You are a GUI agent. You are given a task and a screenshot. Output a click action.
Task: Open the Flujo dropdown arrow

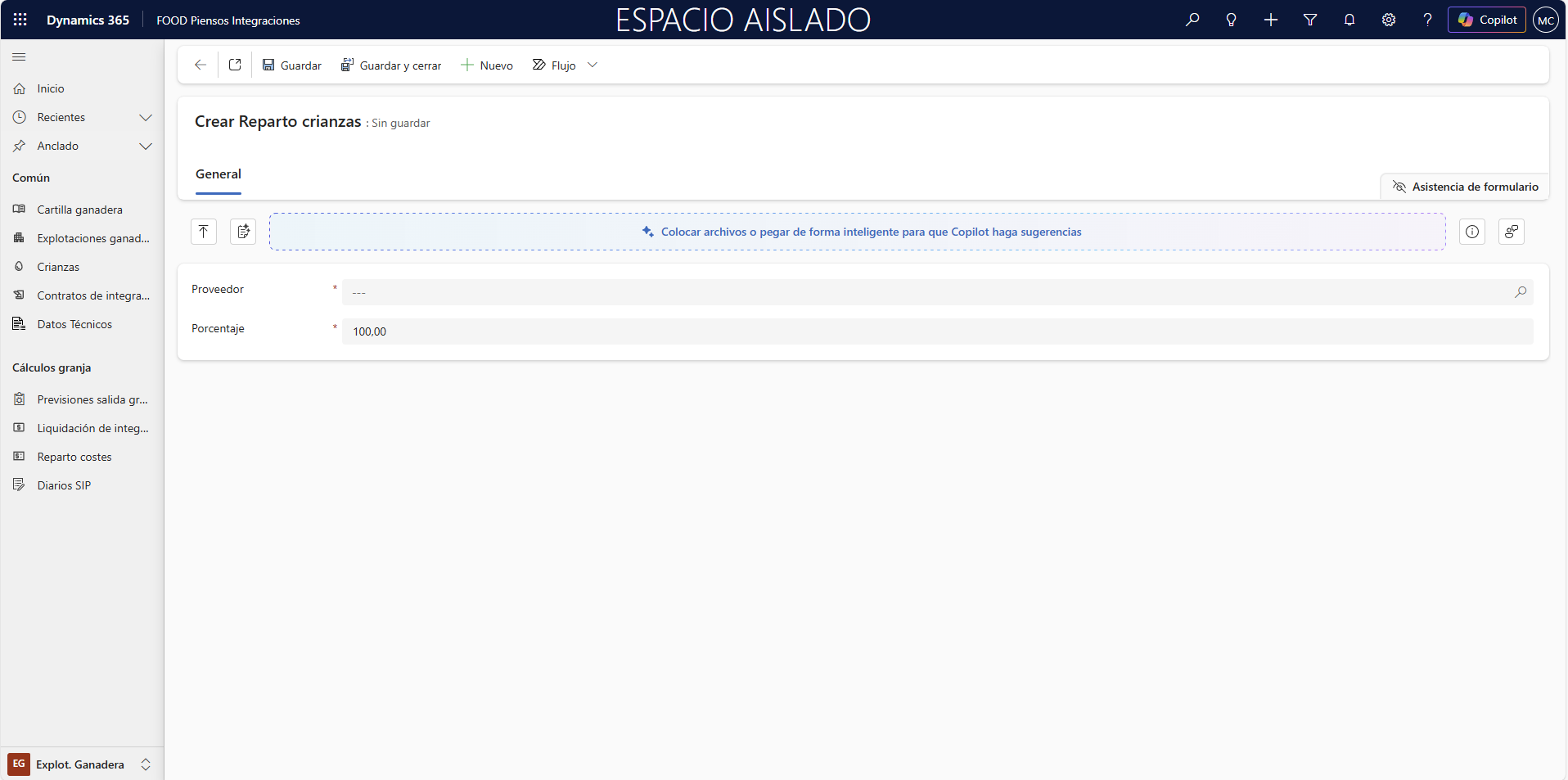(593, 65)
